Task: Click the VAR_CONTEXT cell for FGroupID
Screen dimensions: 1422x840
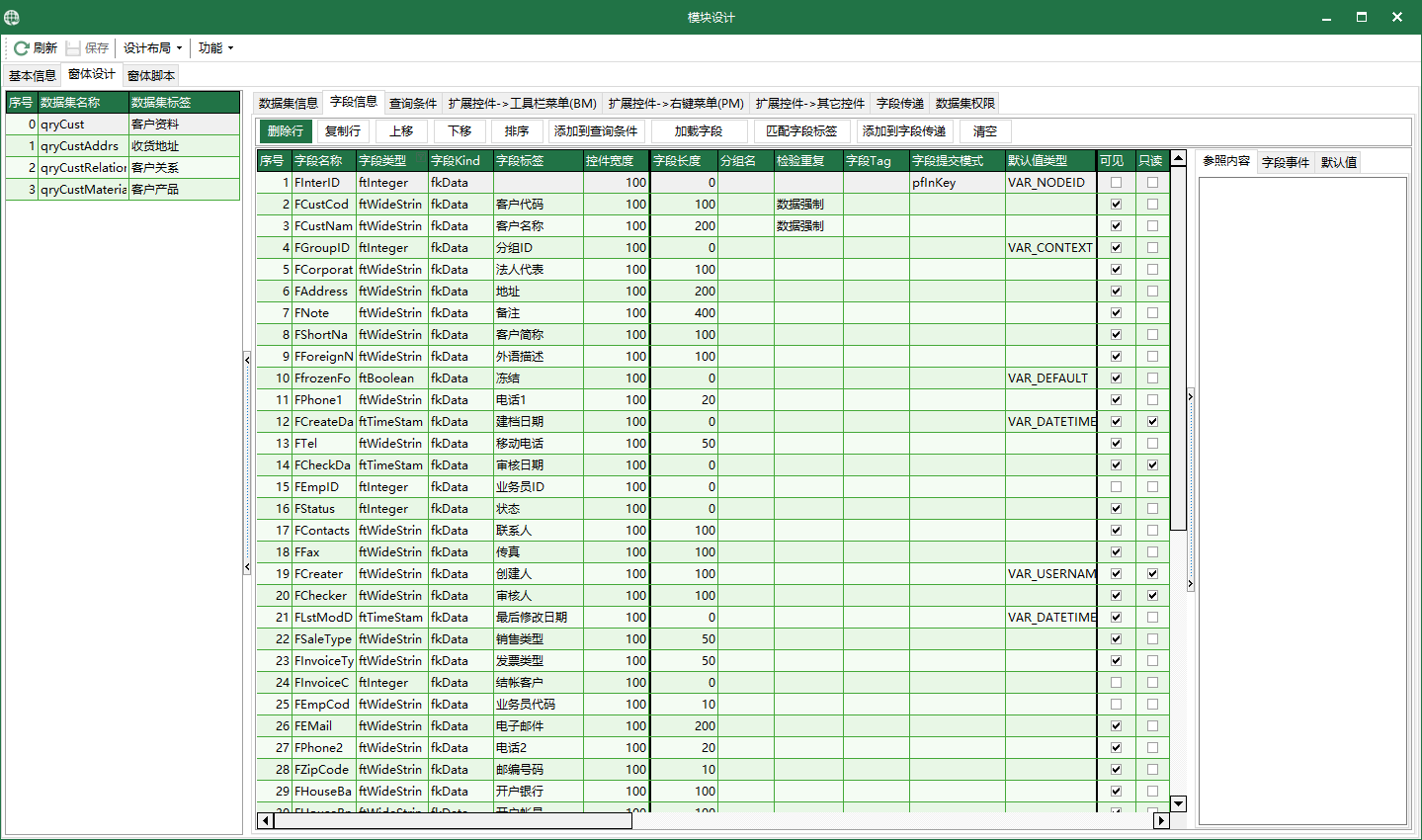Action: (x=1050, y=247)
